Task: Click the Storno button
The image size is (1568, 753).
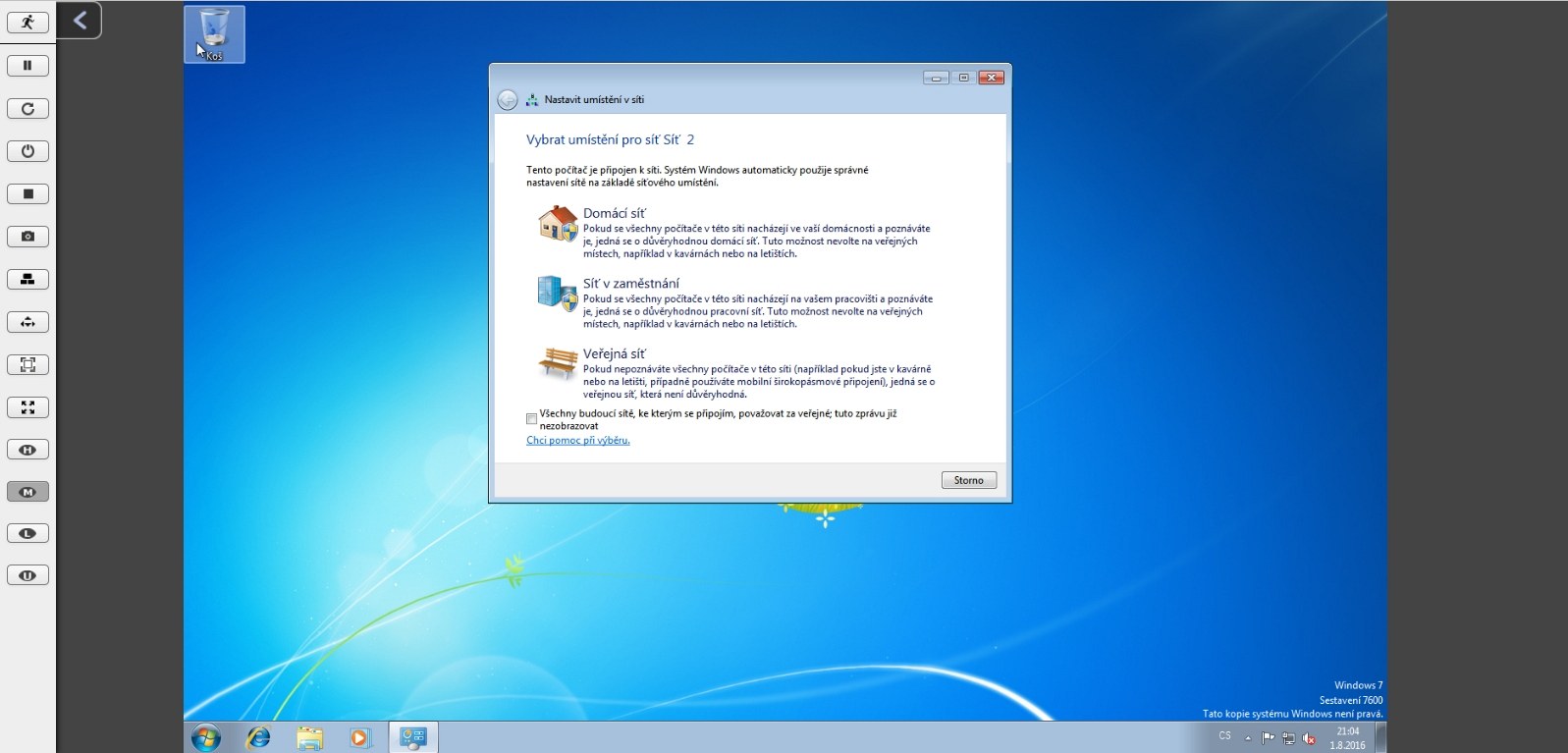Action: click(x=969, y=480)
